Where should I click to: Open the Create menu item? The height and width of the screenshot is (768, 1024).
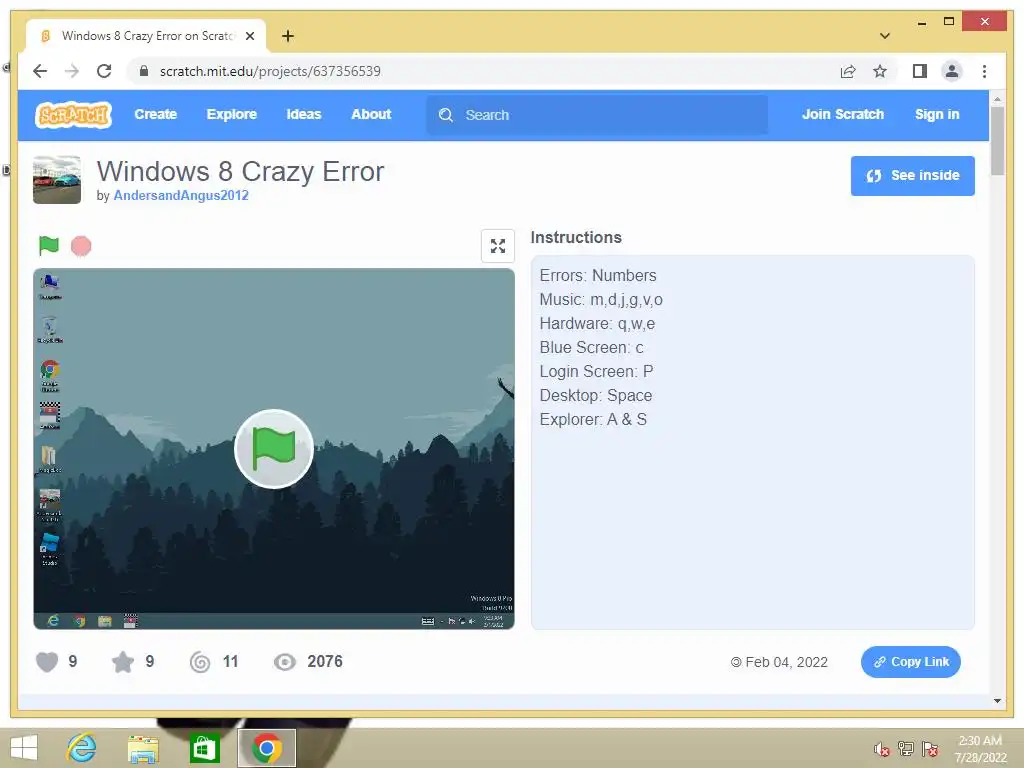click(155, 114)
